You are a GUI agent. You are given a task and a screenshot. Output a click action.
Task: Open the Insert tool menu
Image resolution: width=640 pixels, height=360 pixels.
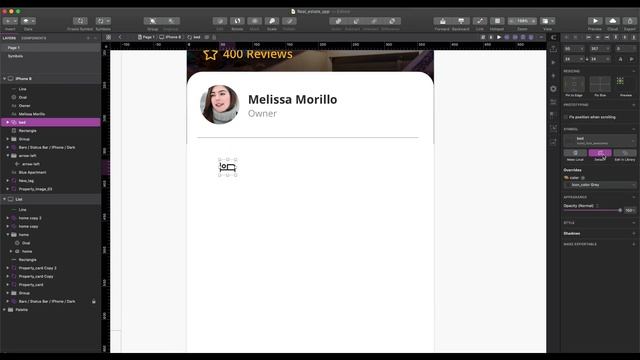click(x=10, y=21)
